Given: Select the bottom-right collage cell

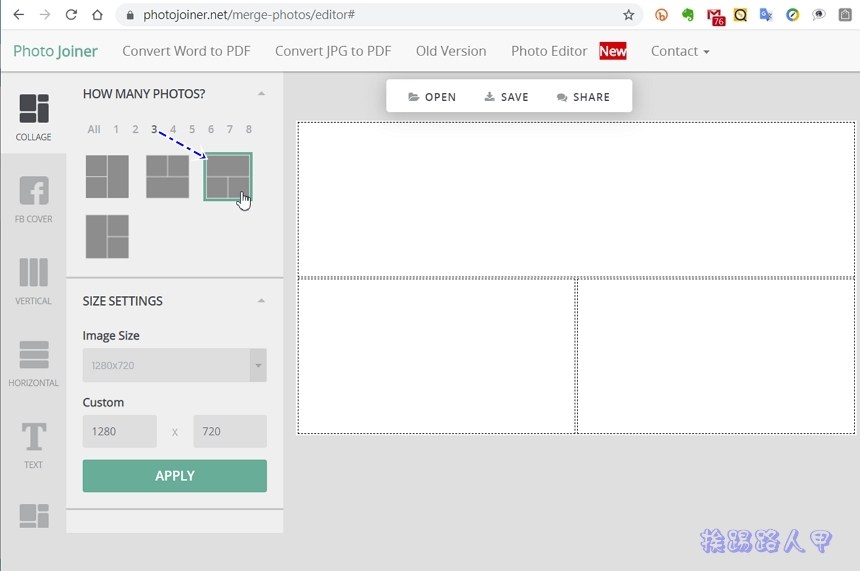Looking at the screenshot, I should pyautogui.click(x=716, y=357).
